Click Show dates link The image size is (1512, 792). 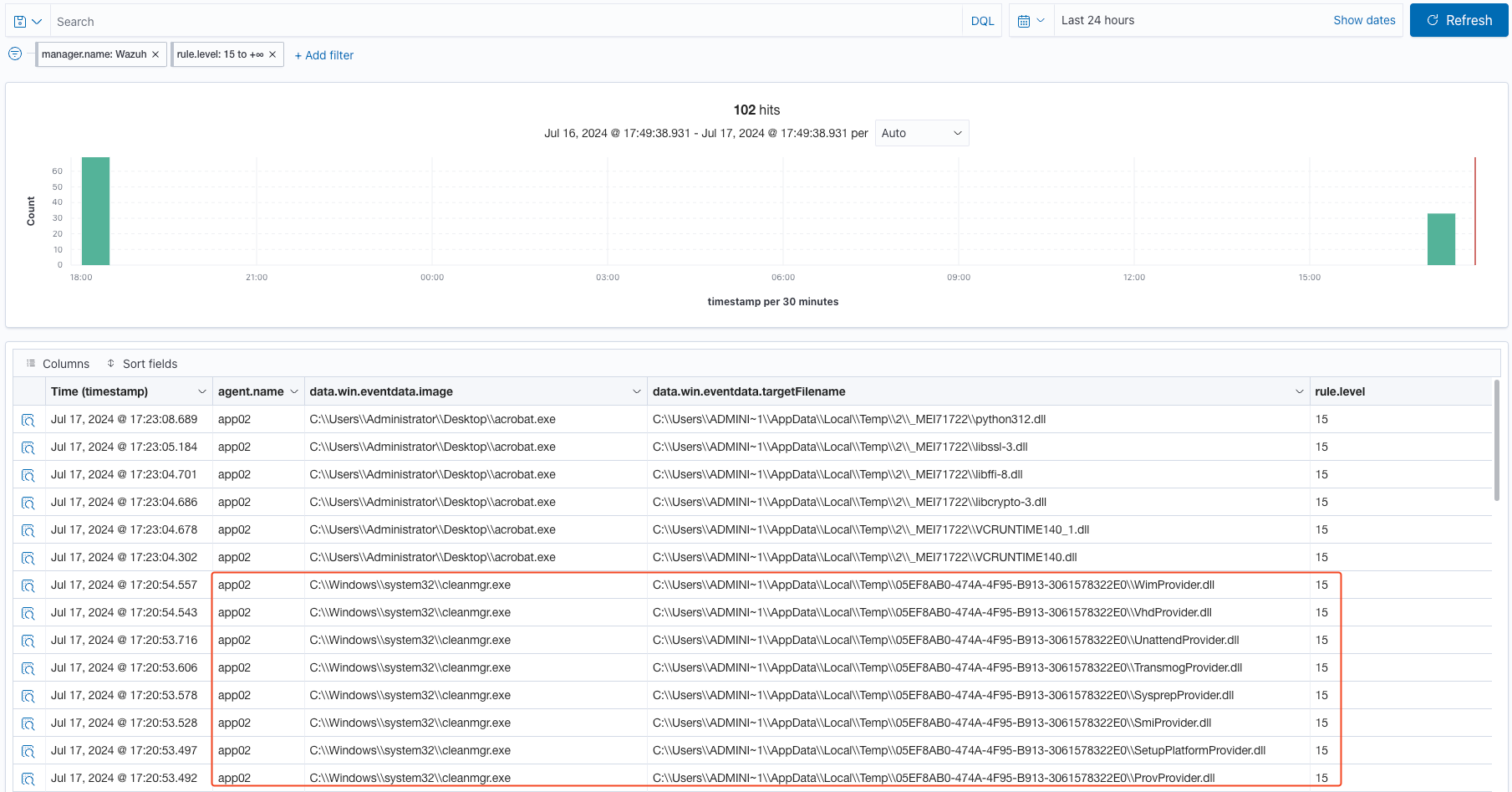(x=1364, y=20)
